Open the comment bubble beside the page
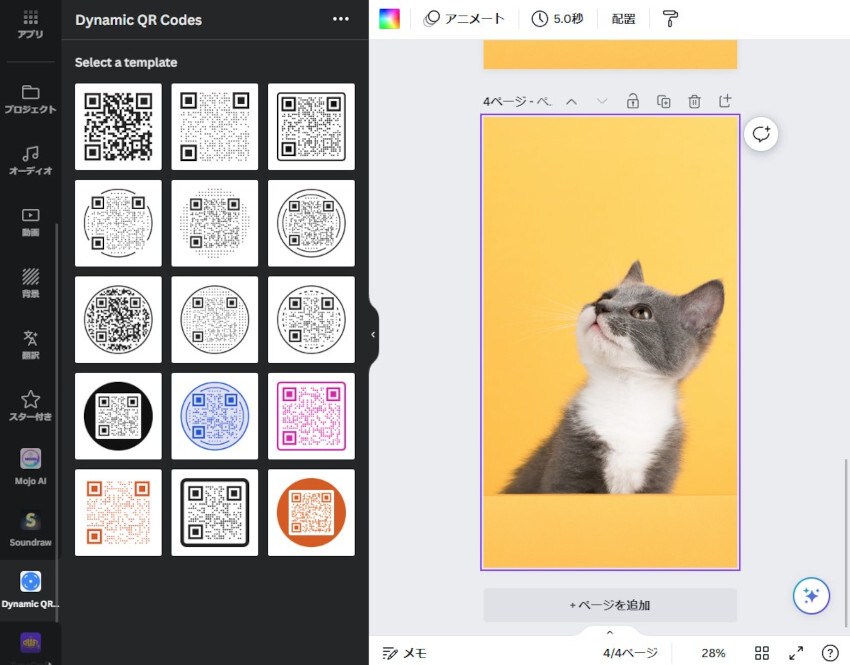850x665 pixels. coord(761,135)
